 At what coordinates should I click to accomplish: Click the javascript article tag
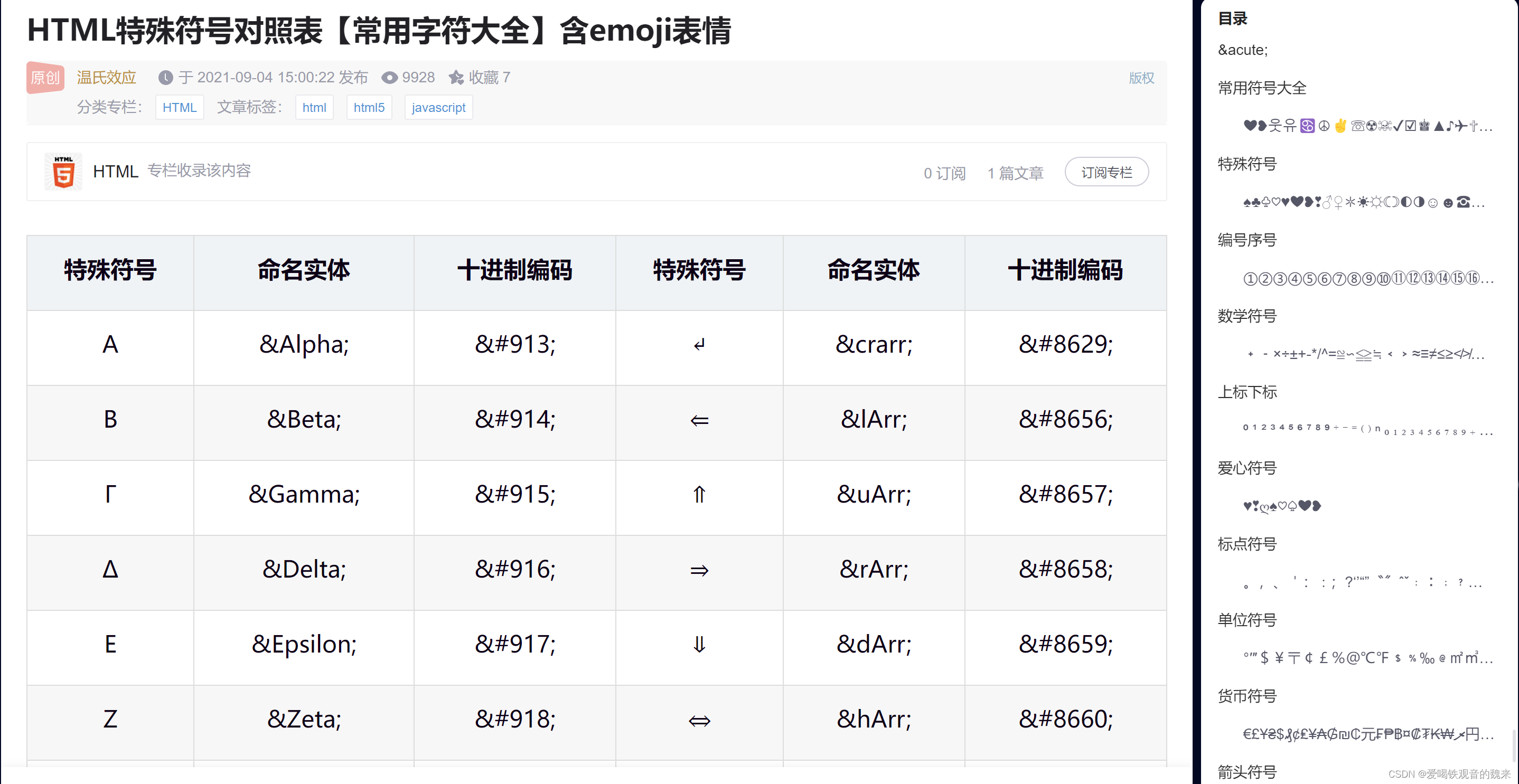pos(438,107)
